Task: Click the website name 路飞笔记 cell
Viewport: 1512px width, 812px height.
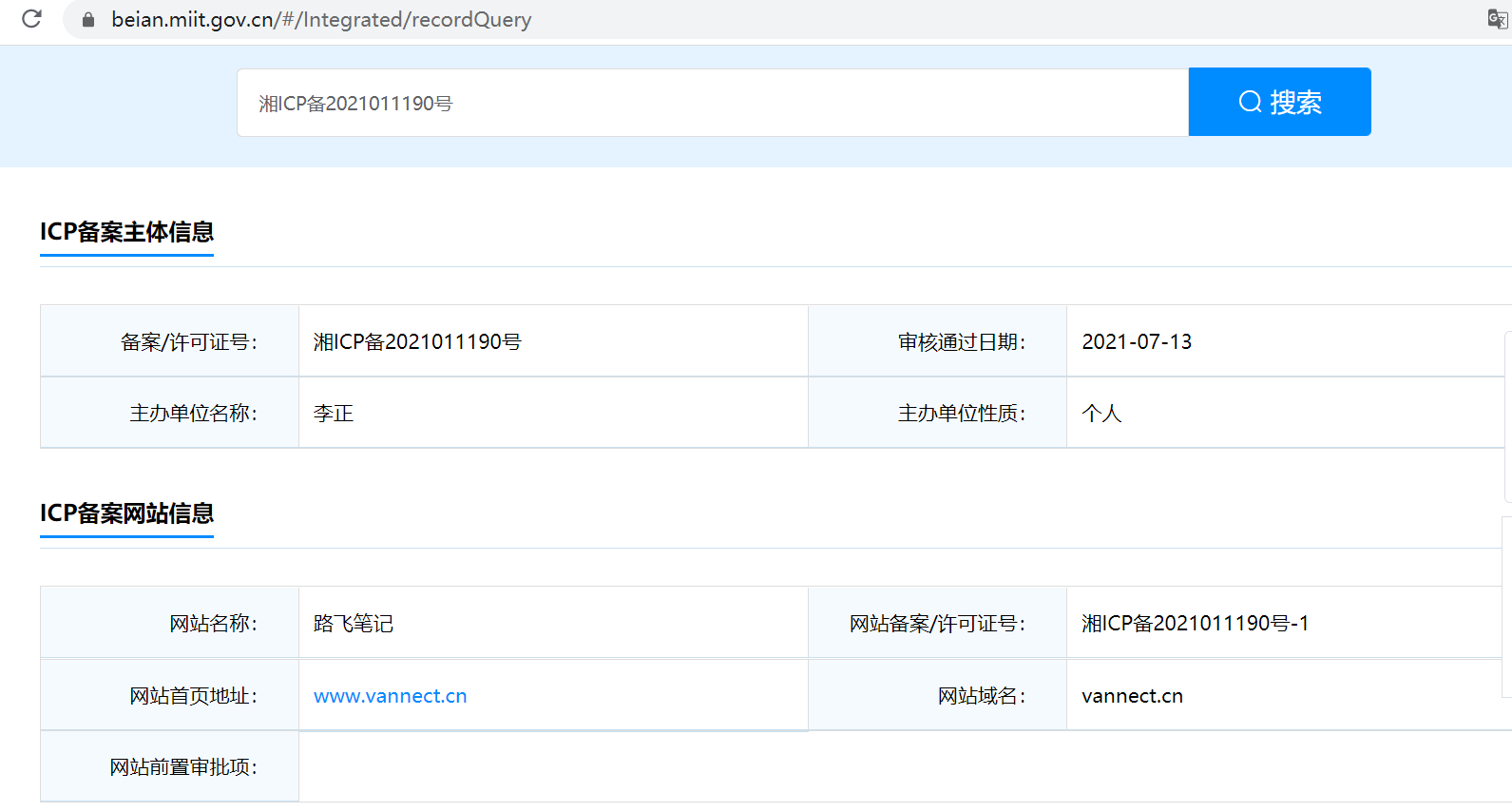Action: [x=354, y=624]
